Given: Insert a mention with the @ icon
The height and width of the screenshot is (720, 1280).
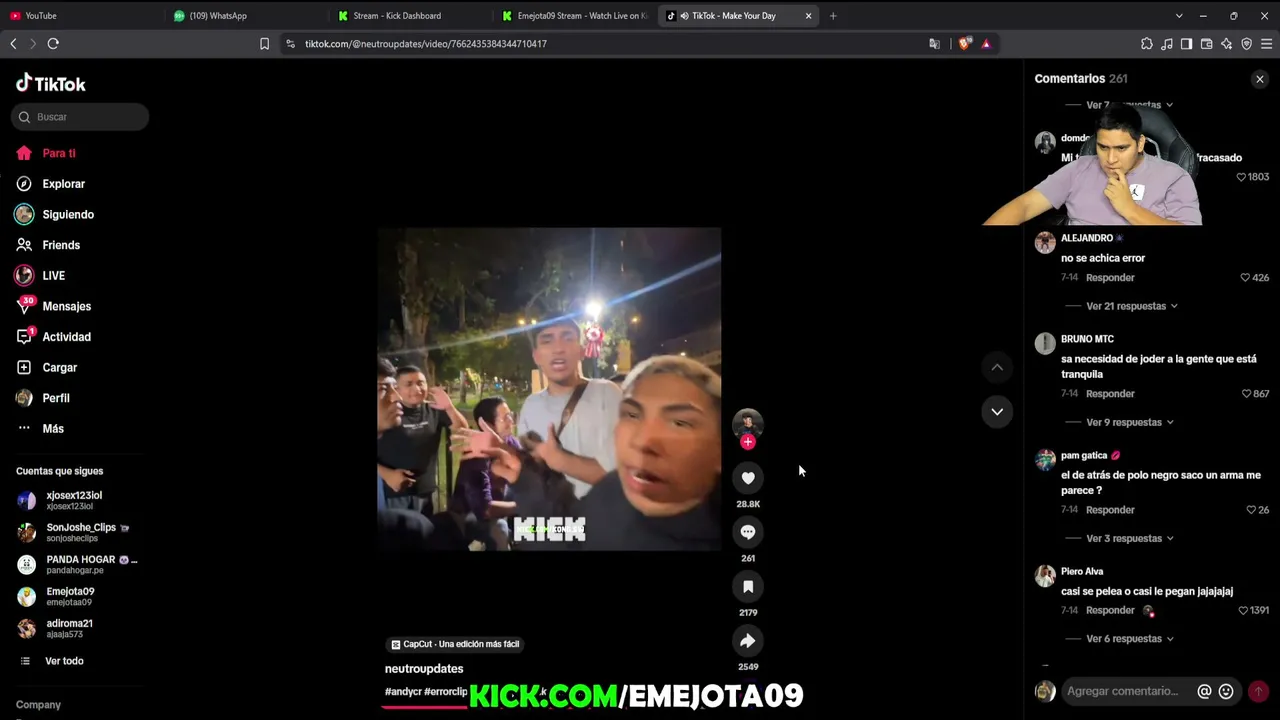Looking at the screenshot, I should [1204, 691].
